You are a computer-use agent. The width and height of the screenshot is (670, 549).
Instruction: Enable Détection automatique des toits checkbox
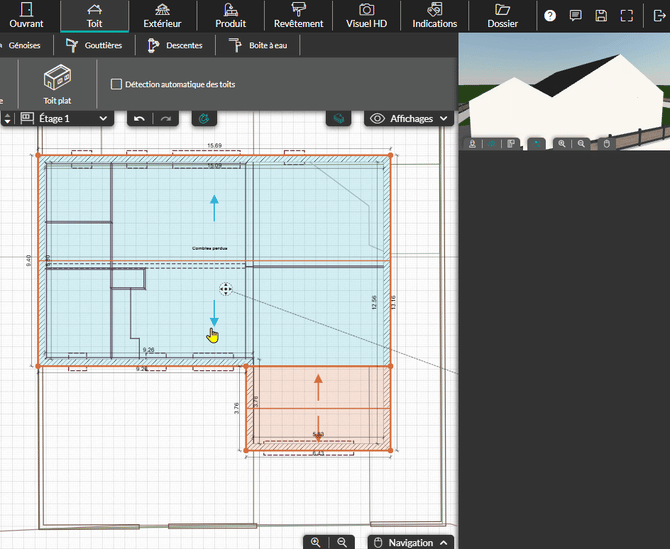(116, 85)
